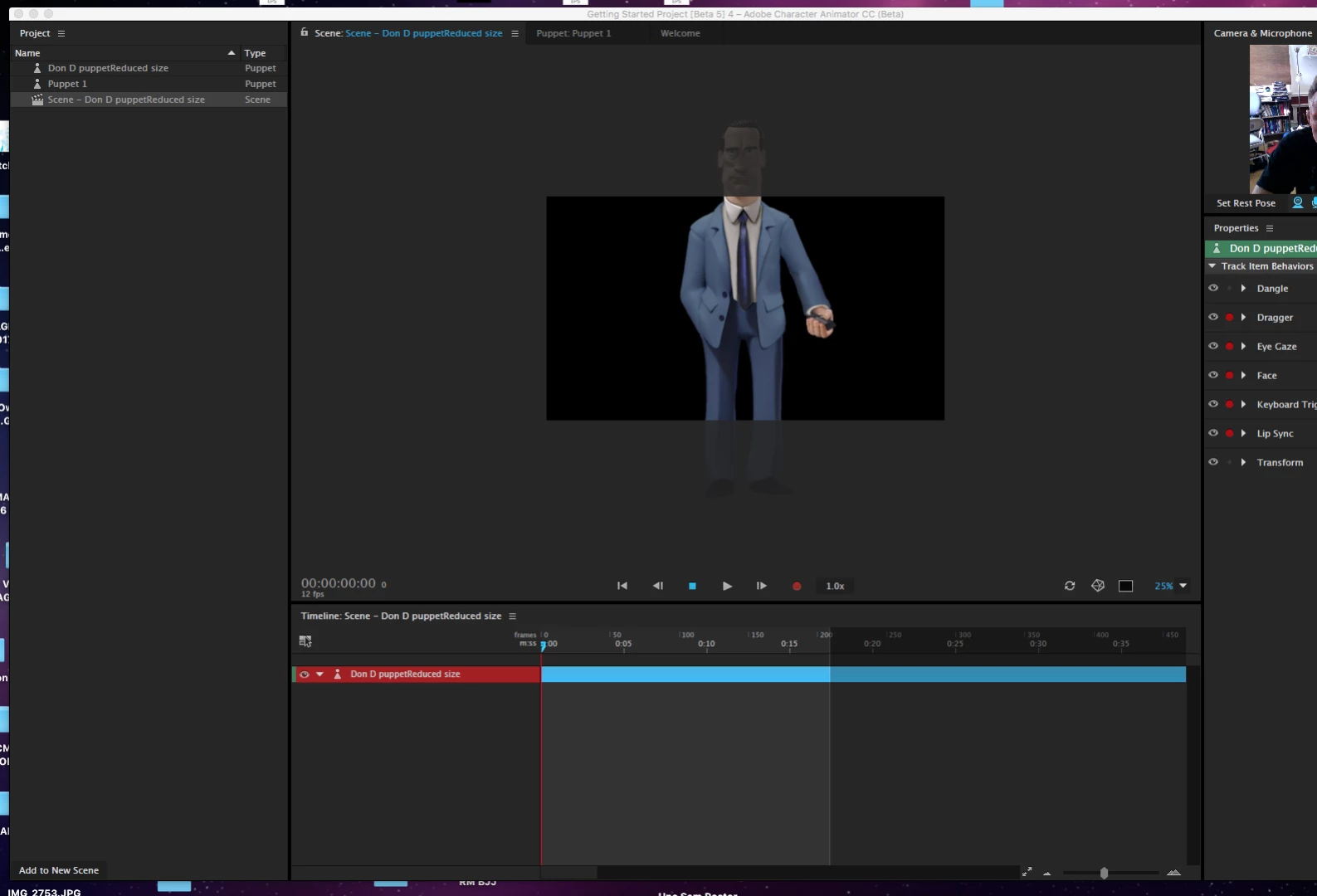Start playback with the play button
This screenshot has width=1317, height=896.
pyautogui.click(x=727, y=586)
